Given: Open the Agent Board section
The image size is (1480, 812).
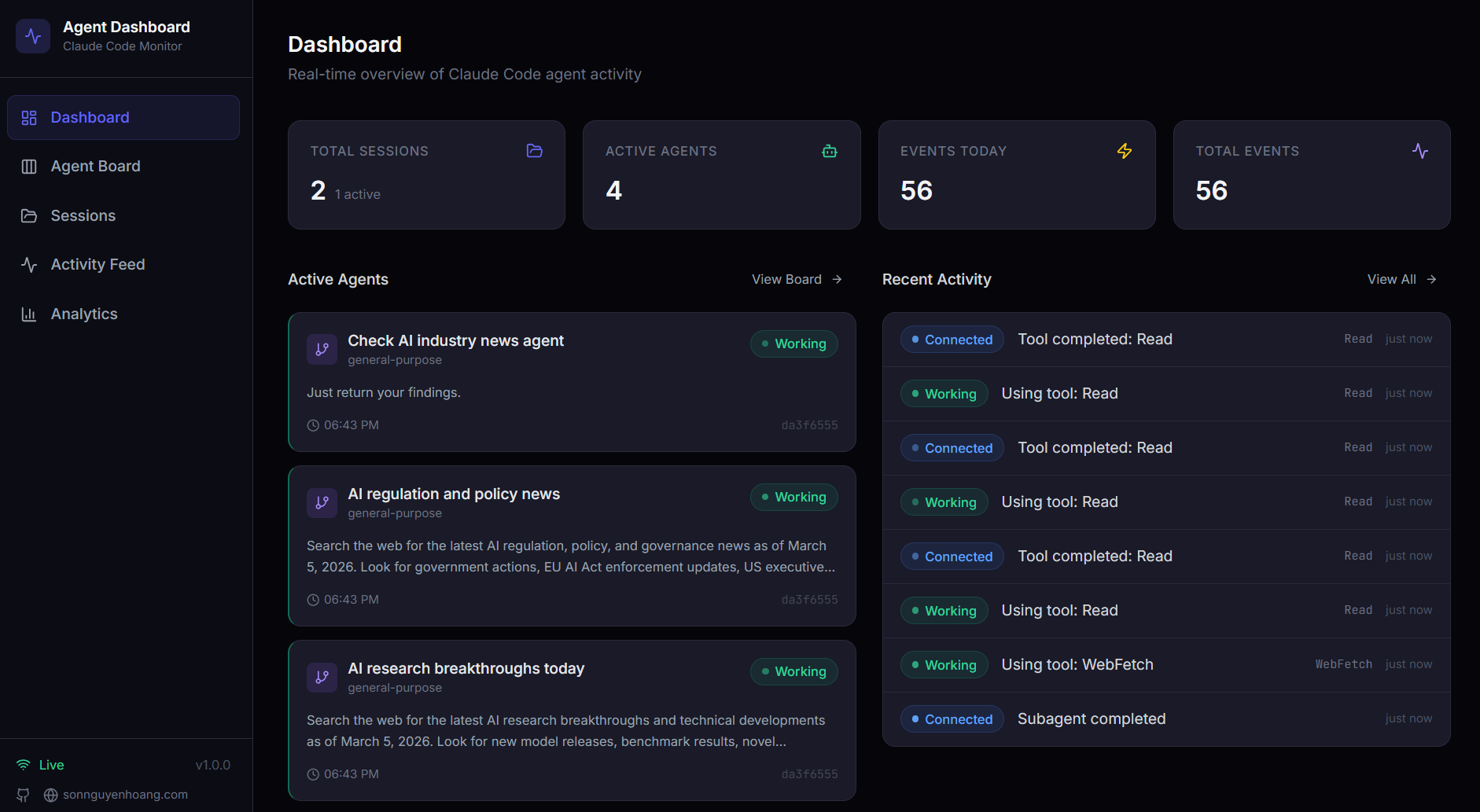Looking at the screenshot, I should (x=95, y=166).
